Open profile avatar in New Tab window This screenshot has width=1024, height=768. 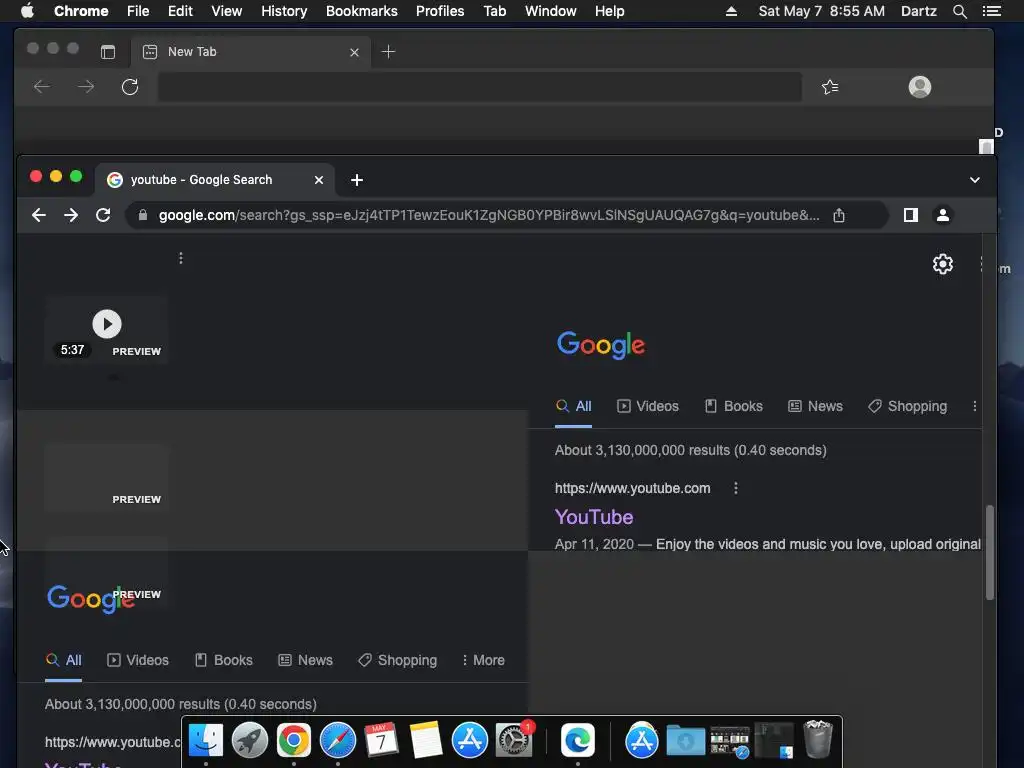click(x=920, y=87)
